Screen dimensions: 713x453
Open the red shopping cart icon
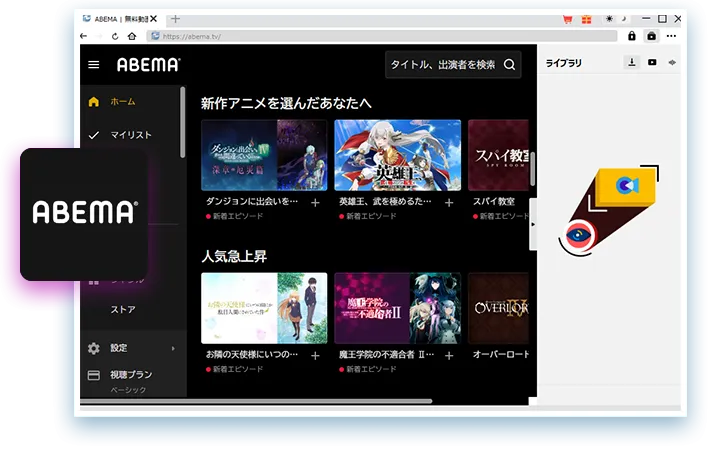coord(567,19)
